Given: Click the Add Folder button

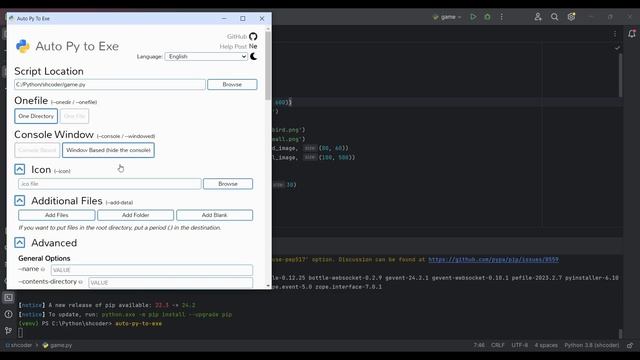Looking at the screenshot, I should point(136,215).
